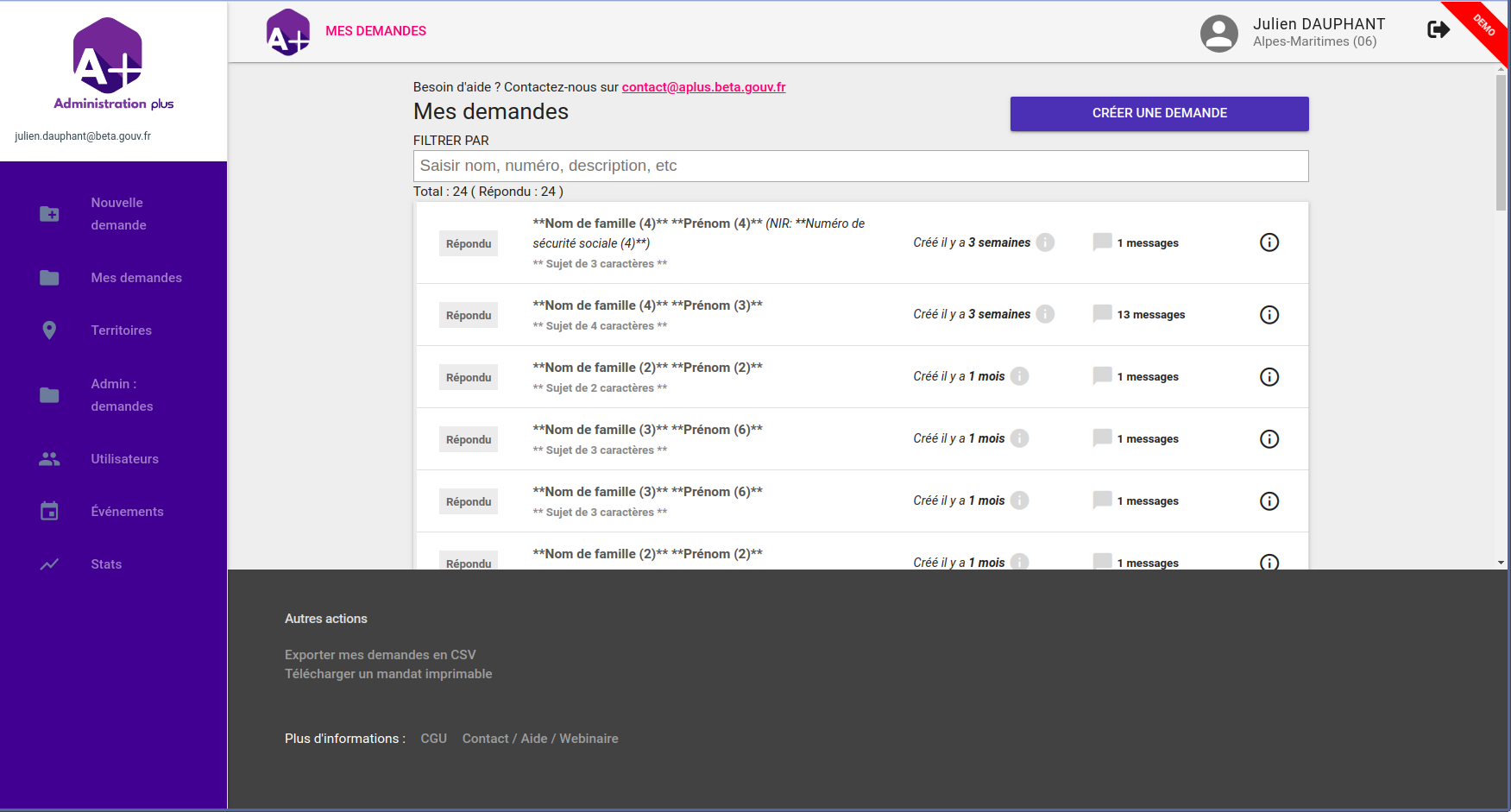Click the A+ logo in top header
The height and width of the screenshot is (812, 1511).
[x=288, y=33]
